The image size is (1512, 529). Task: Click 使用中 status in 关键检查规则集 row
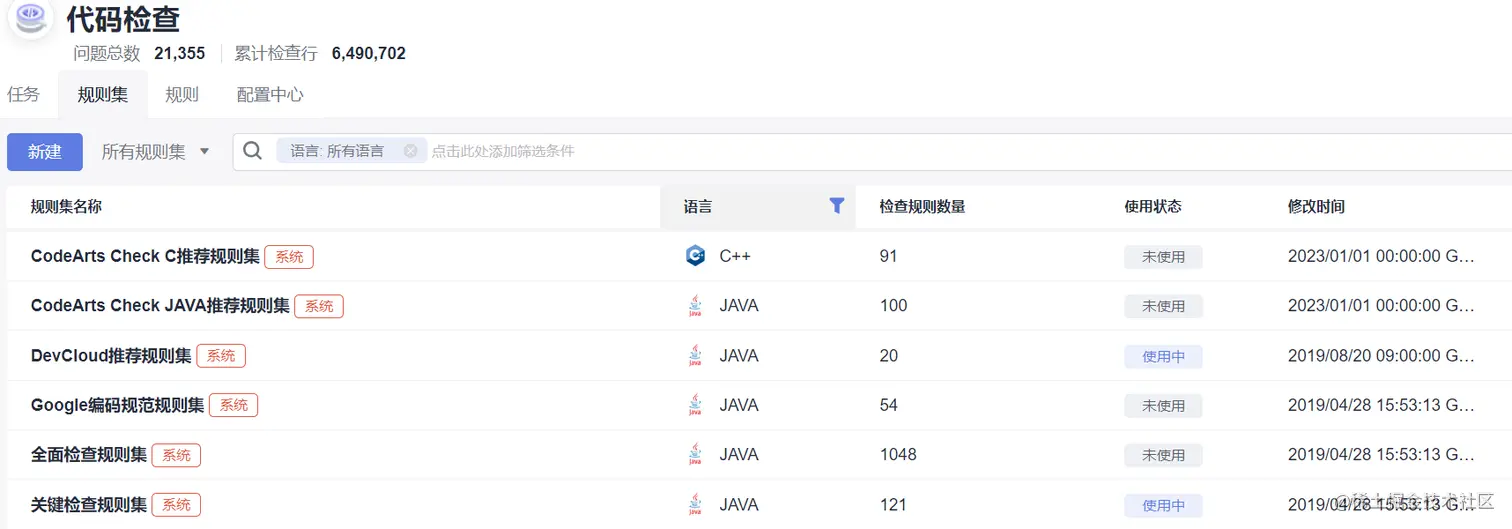coord(1163,505)
